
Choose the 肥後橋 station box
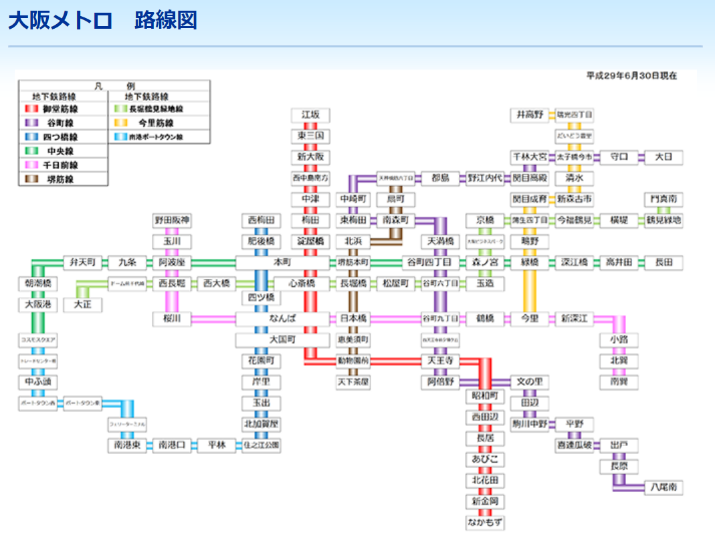[x=261, y=241]
